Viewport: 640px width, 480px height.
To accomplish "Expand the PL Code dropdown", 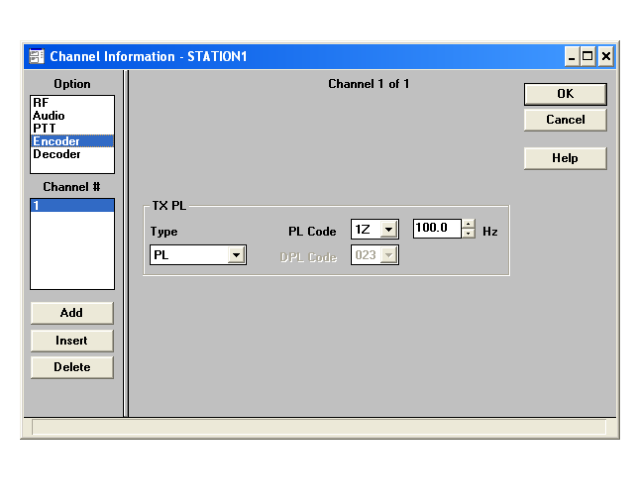I will [390, 230].
